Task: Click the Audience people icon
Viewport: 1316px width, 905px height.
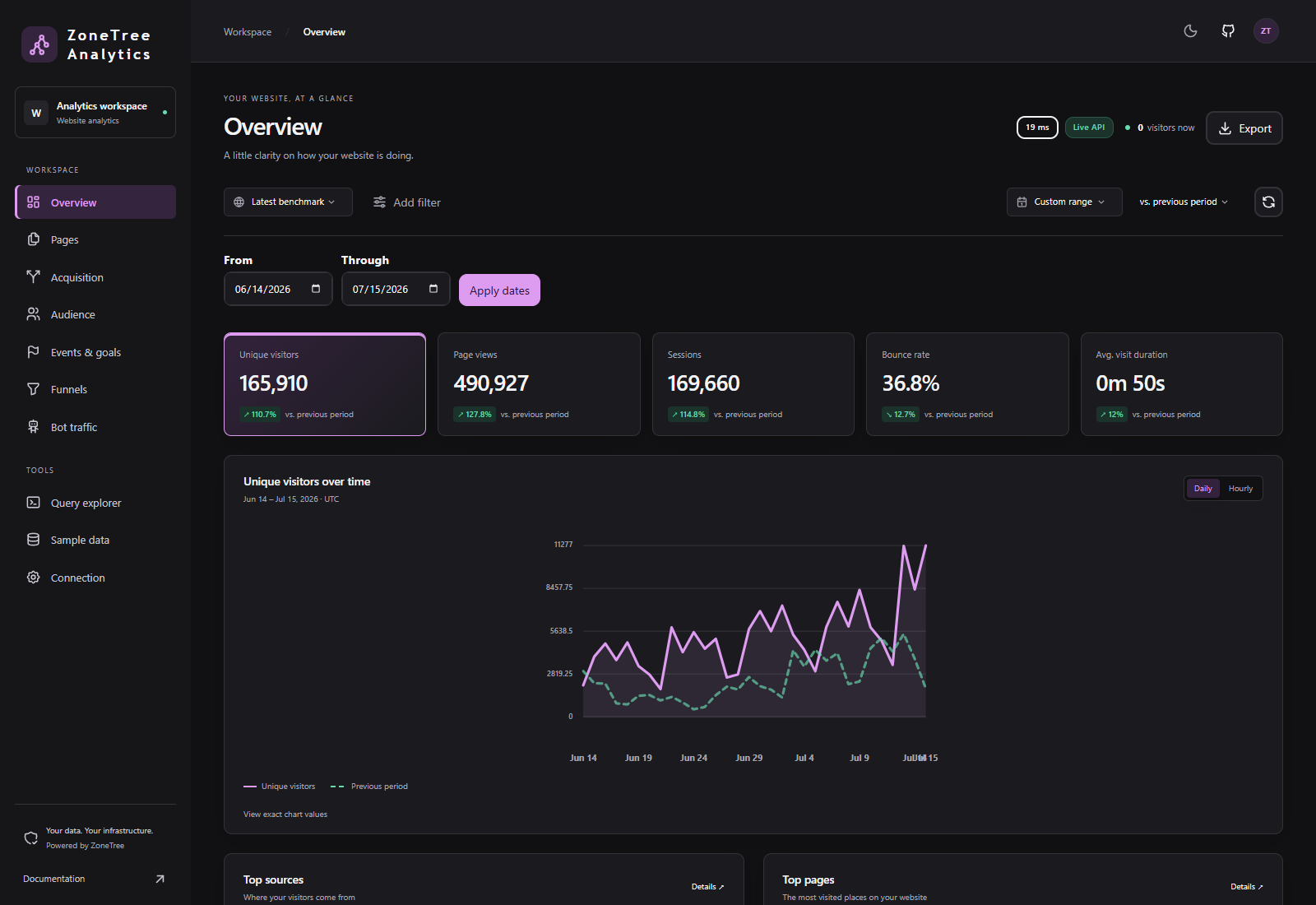Action: (34, 314)
